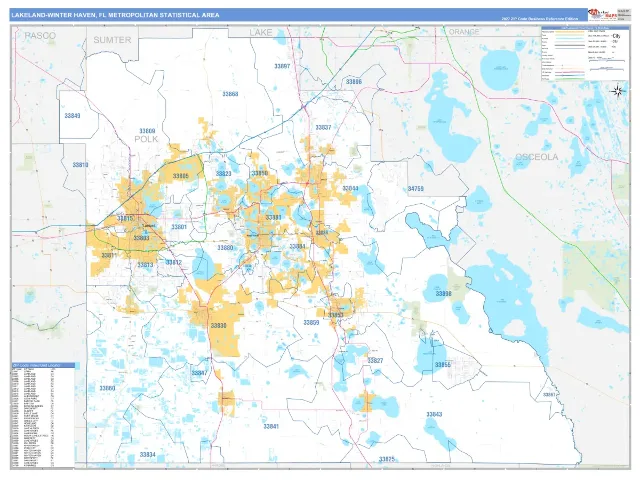Select ZIP code label 33855
This screenshot has width=640, height=480.
pos(442,364)
